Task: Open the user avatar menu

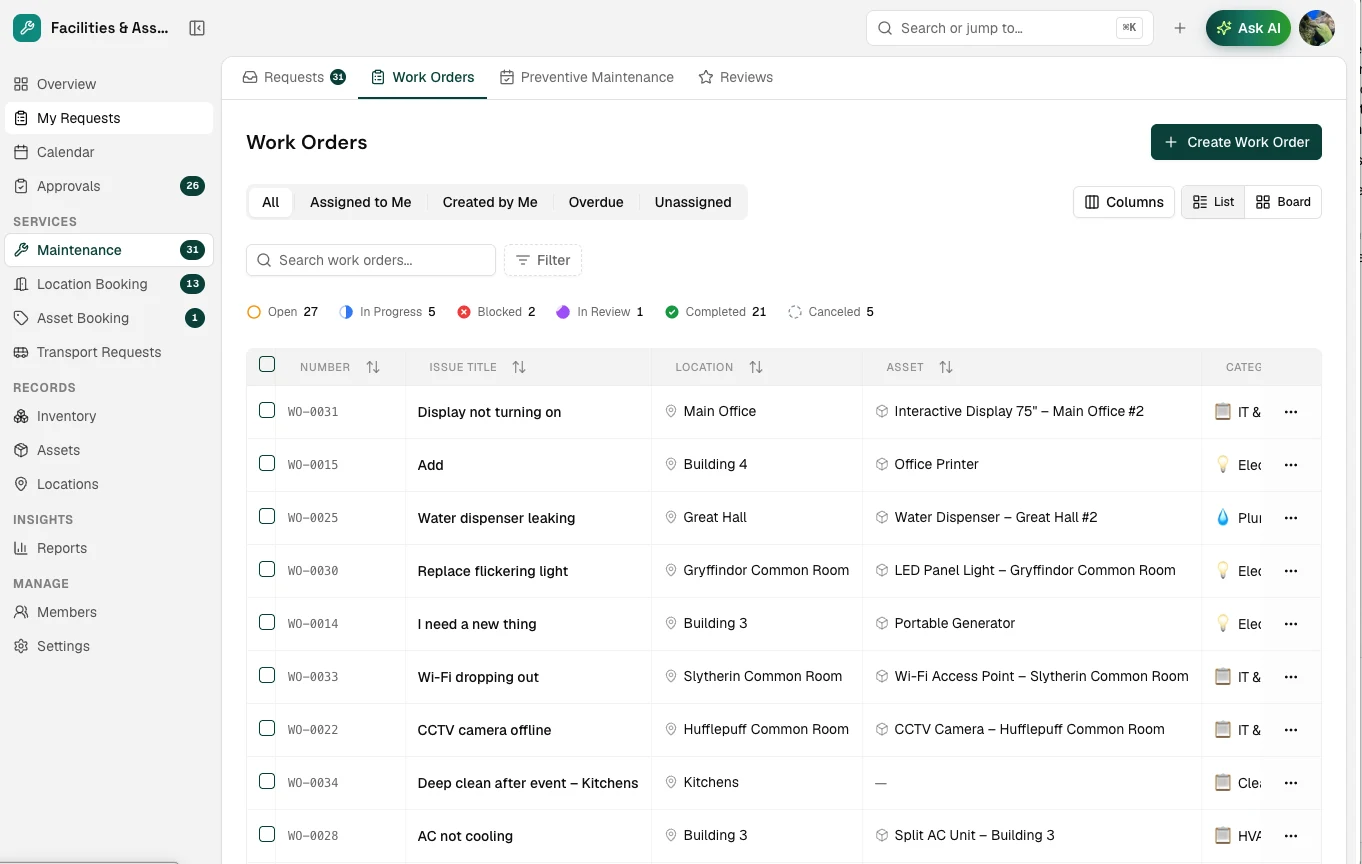Action: click(1317, 28)
